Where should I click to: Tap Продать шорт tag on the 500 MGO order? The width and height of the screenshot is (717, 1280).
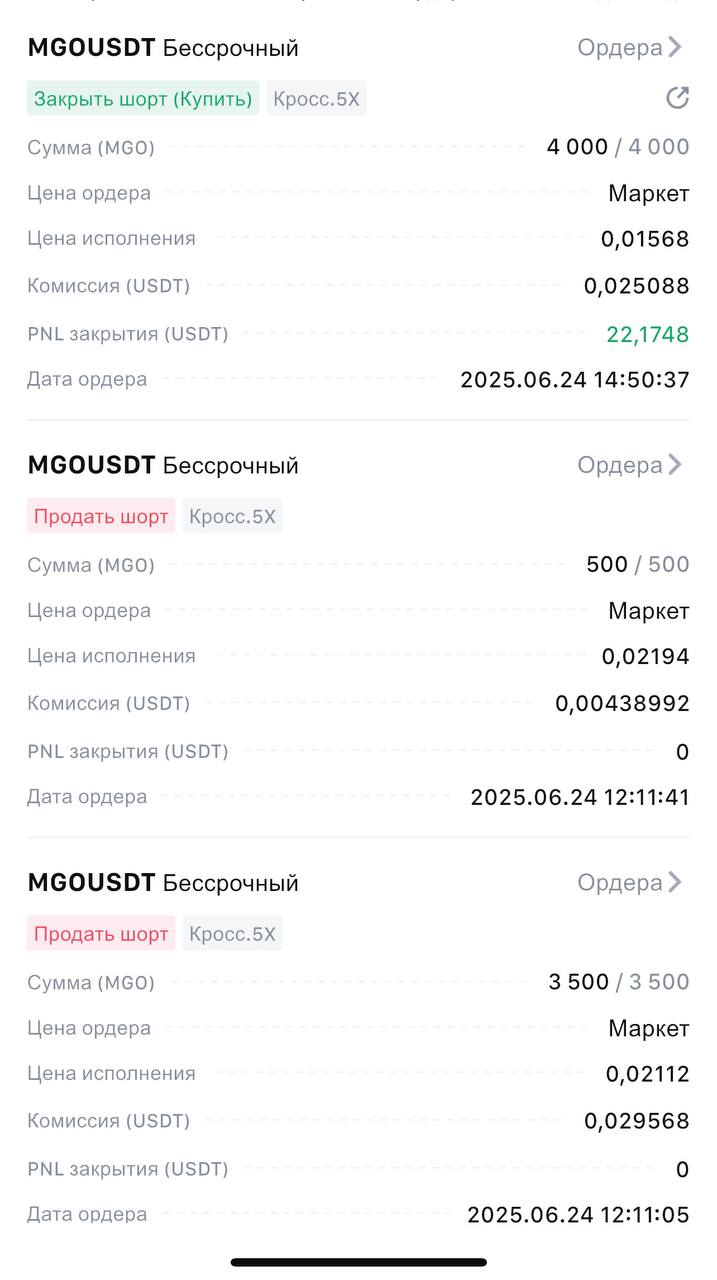[x=101, y=516]
